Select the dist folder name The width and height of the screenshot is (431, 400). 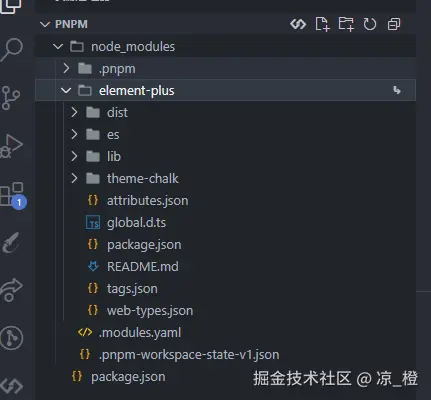tap(117, 113)
